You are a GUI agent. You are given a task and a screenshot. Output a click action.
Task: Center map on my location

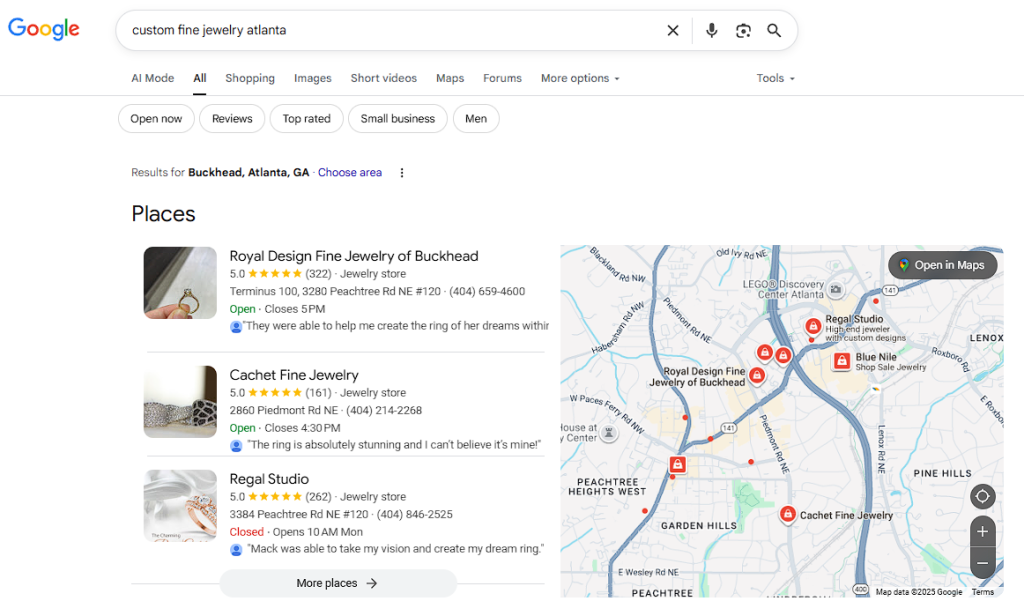pos(982,496)
